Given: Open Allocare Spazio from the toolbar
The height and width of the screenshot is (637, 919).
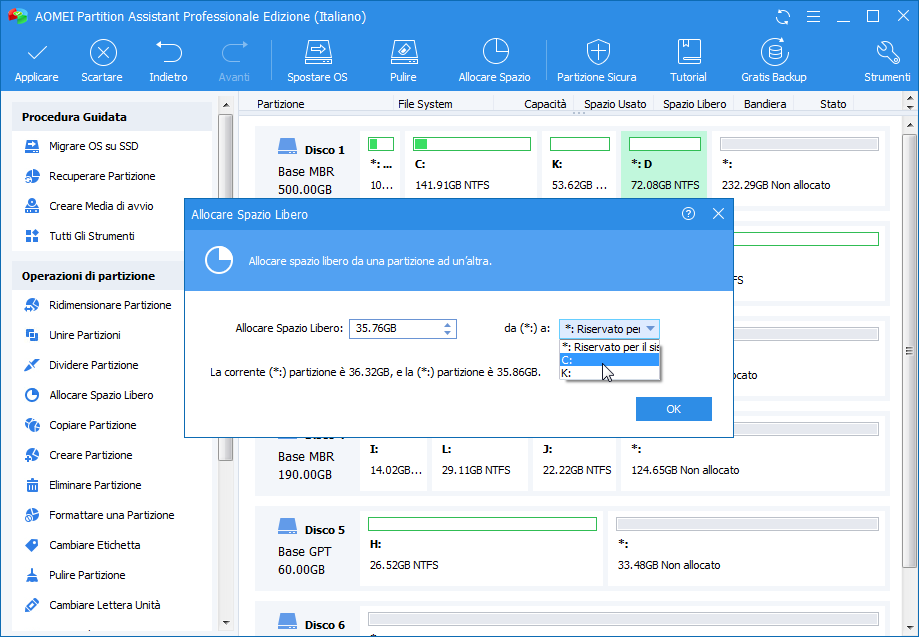Looking at the screenshot, I should [494, 61].
